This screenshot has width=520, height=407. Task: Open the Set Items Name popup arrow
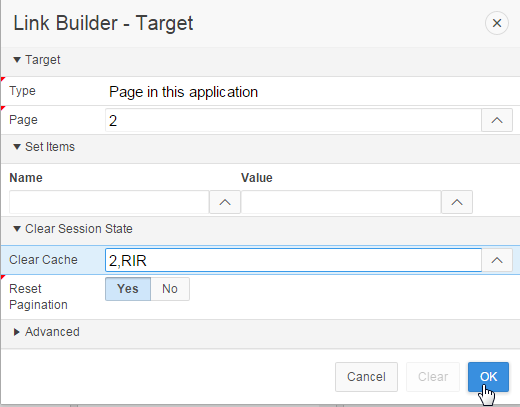225,202
